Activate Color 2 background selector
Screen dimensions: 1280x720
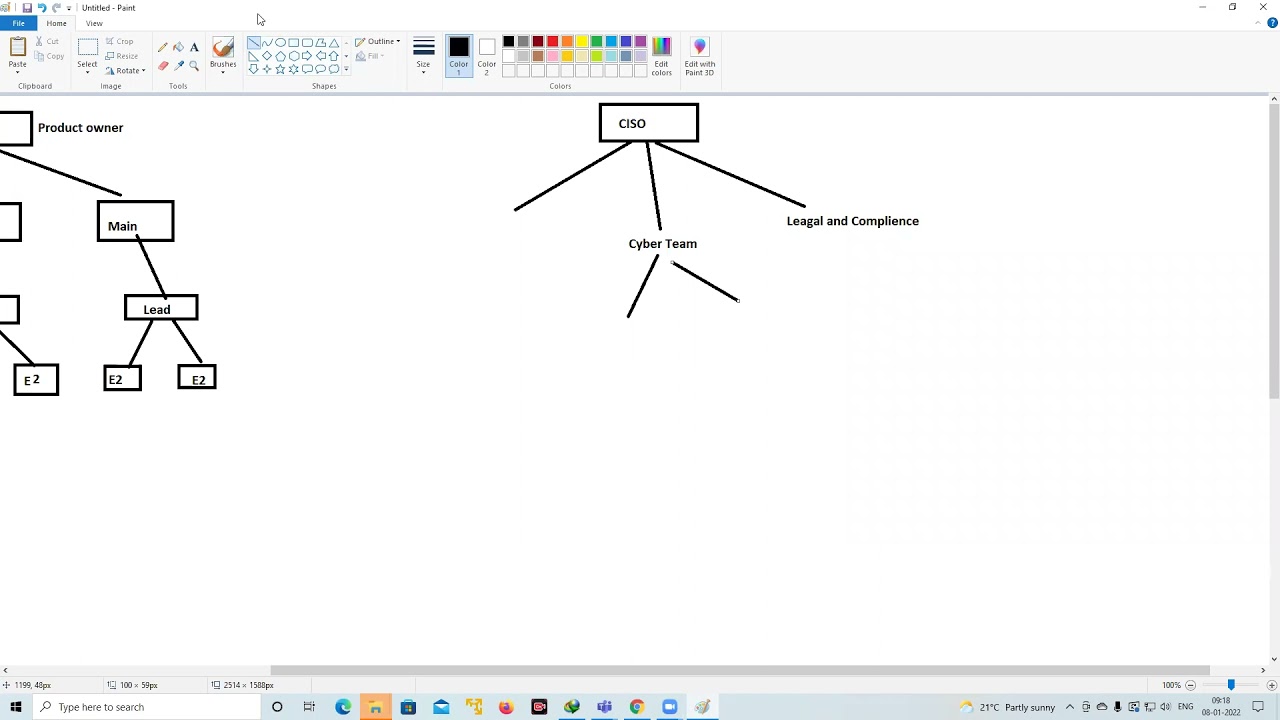coord(487,56)
